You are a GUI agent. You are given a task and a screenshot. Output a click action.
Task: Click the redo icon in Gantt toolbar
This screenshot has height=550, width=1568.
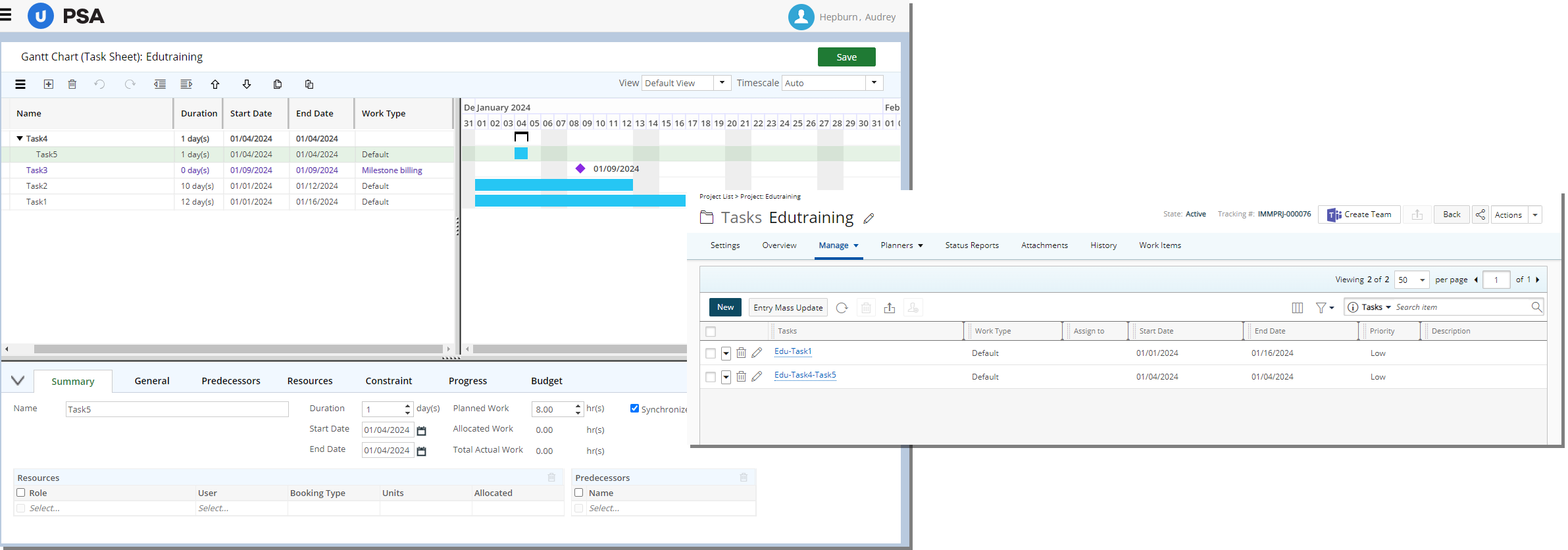tap(130, 84)
